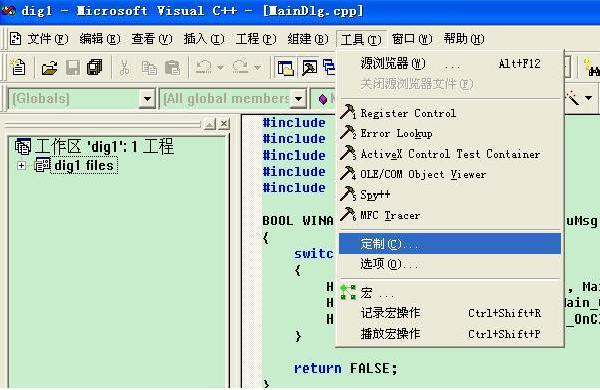Viewport: 600px width, 390px height.
Task: Open the Undo history dropdown arrow
Action: [x=220, y=68]
